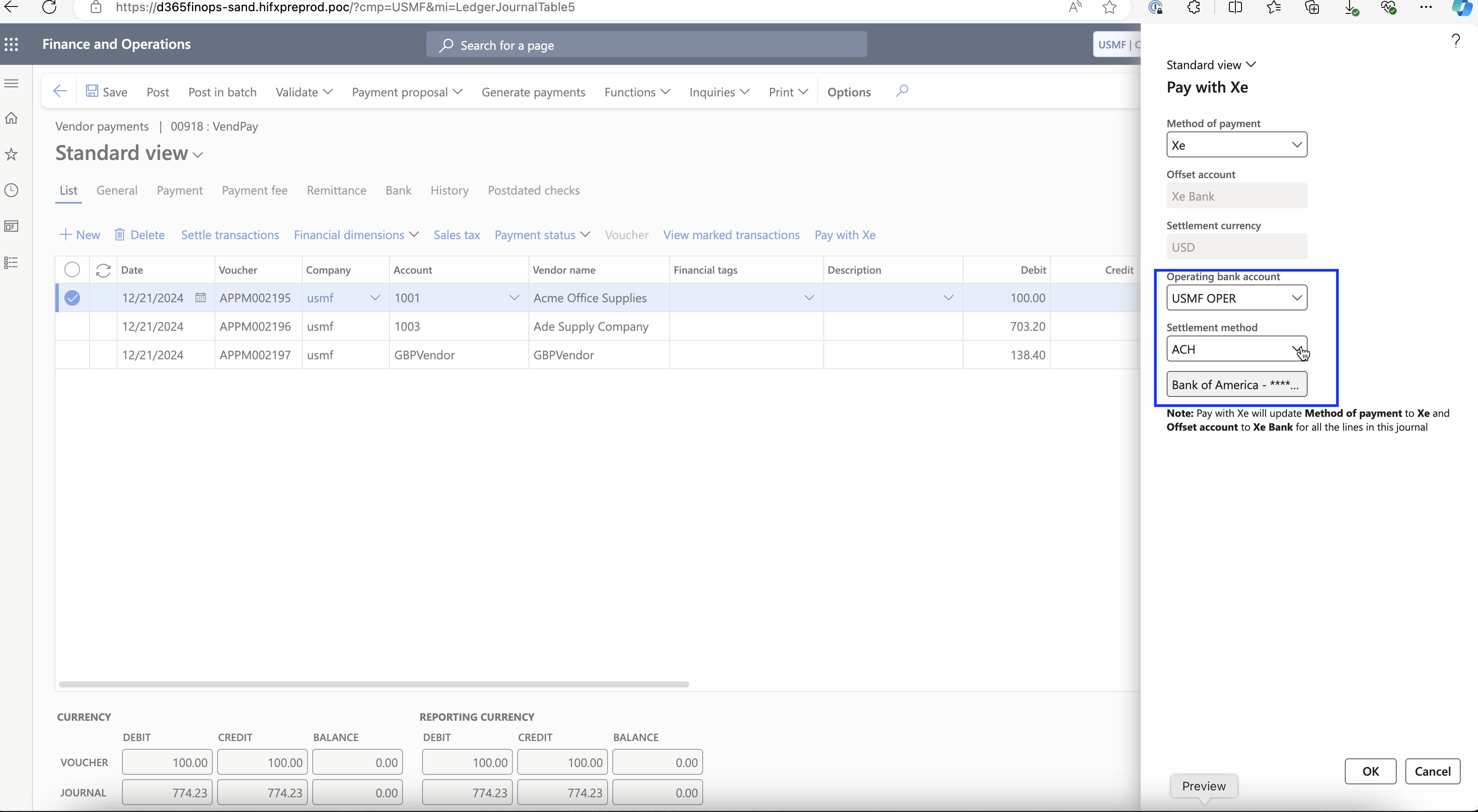Open the Operating bank account dropdown
Viewport: 1478px width, 812px height.
(x=1296, y=298)
